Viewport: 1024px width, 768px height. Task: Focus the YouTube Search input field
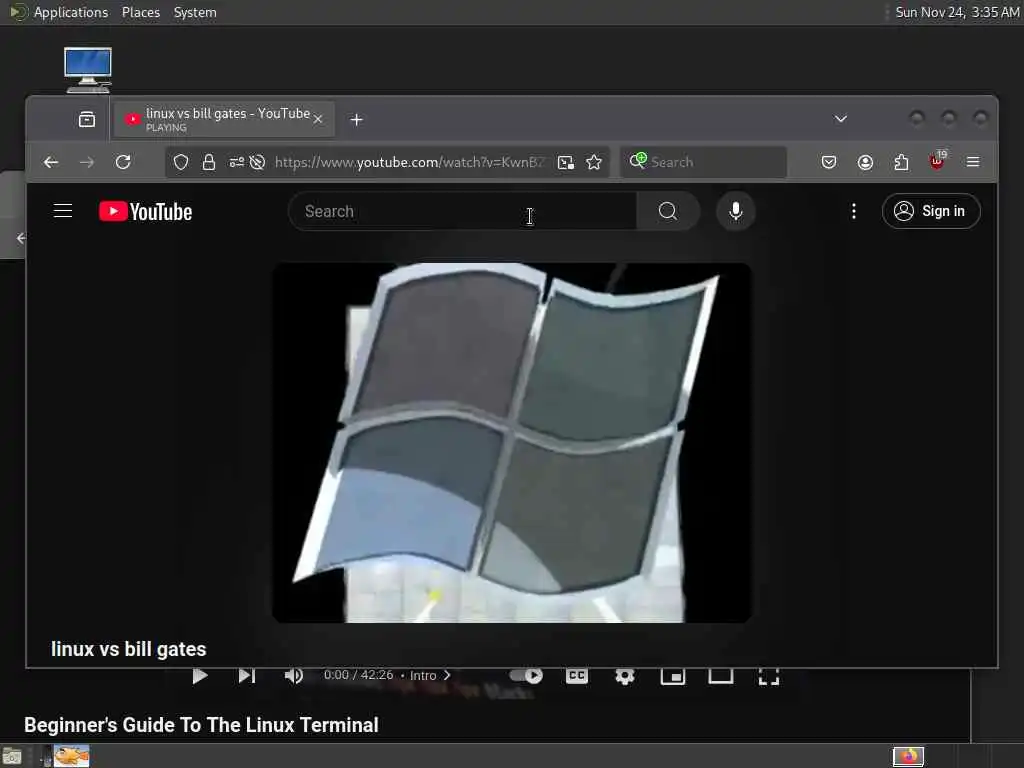click(462, 211)
